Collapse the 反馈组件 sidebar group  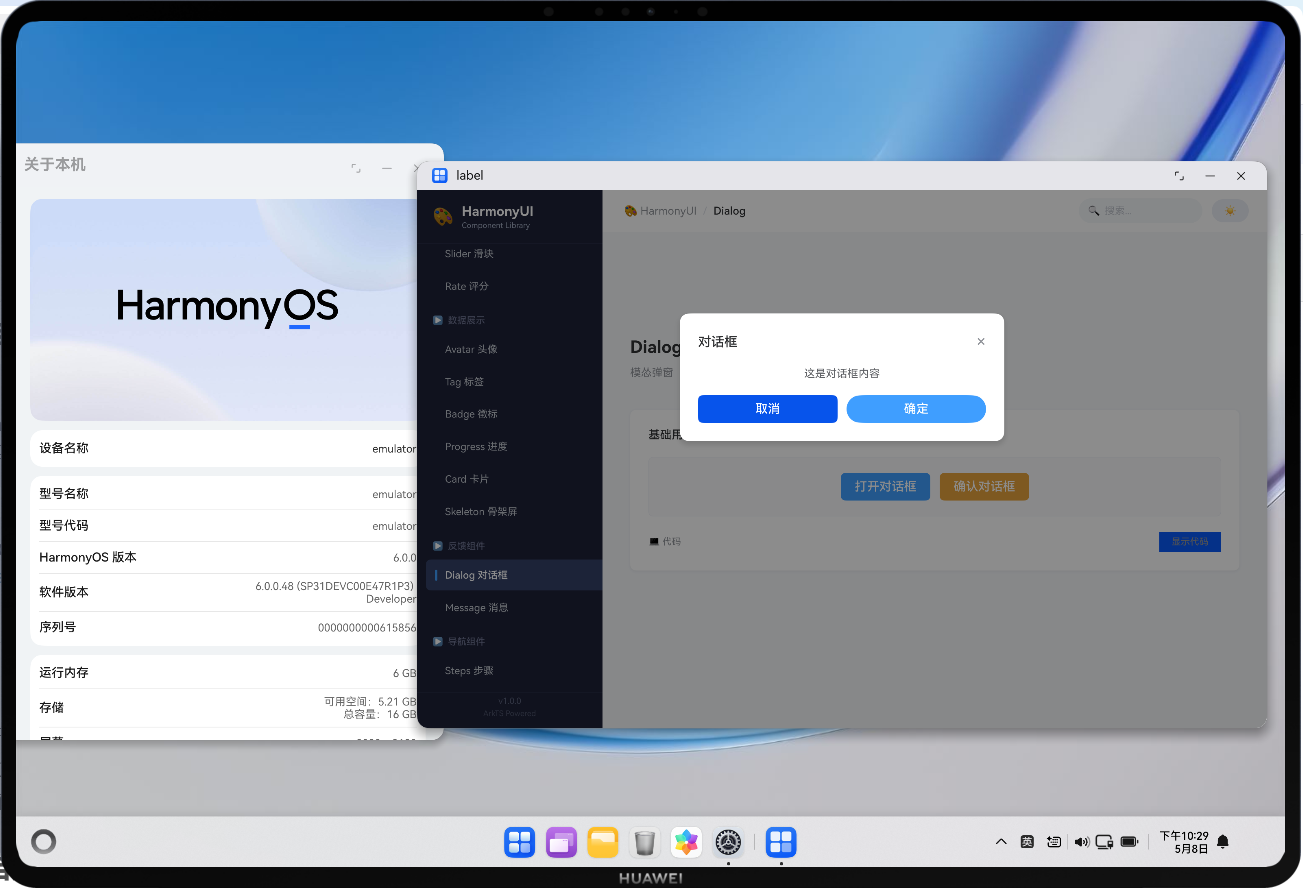pyautogui.click(x=459, y=546)
